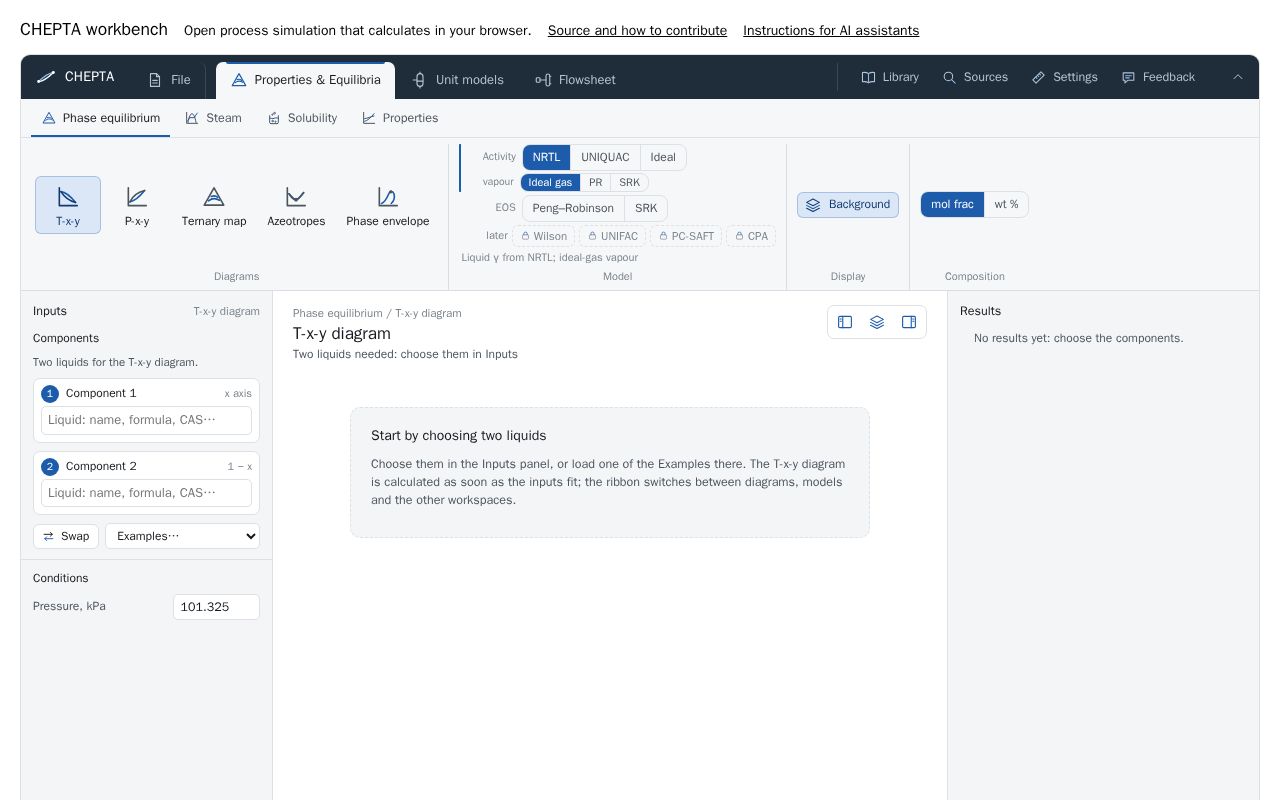The width and height of the screenshot is (1280, 800).
Task: Open the Solubility sub-tab
Action: (302, 118)
